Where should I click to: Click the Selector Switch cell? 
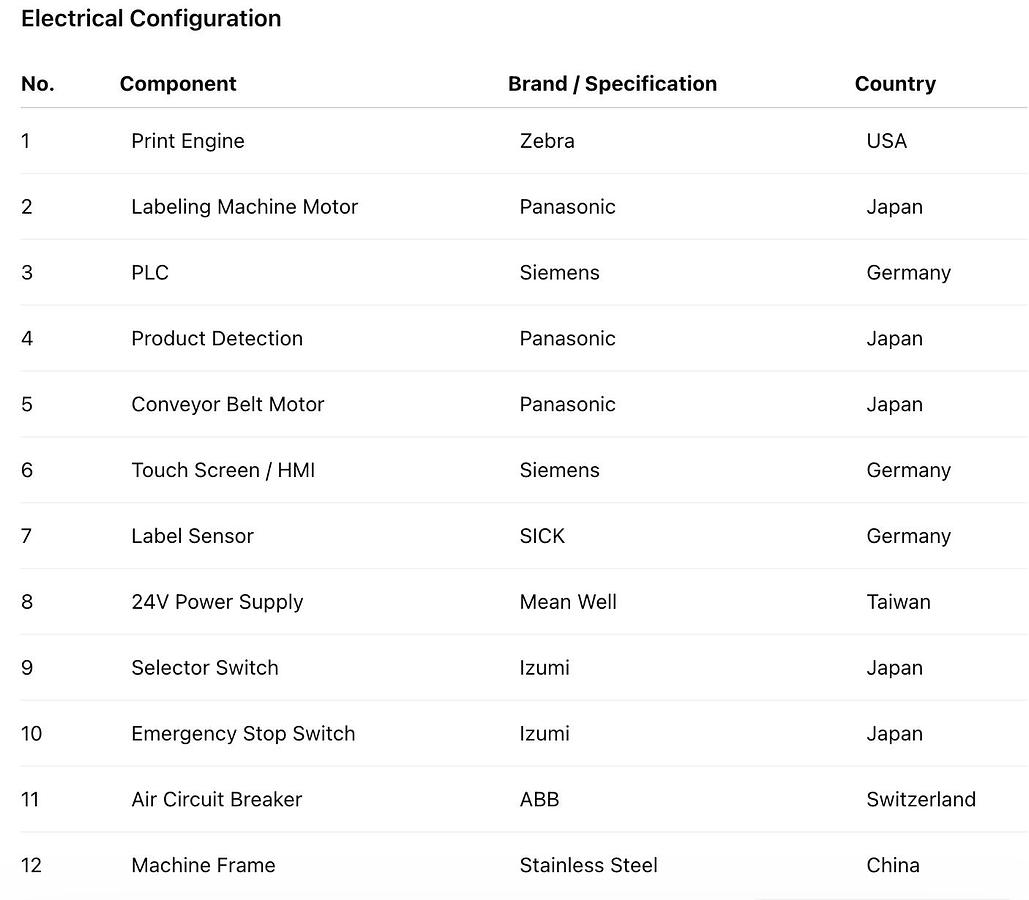[205, 668]
